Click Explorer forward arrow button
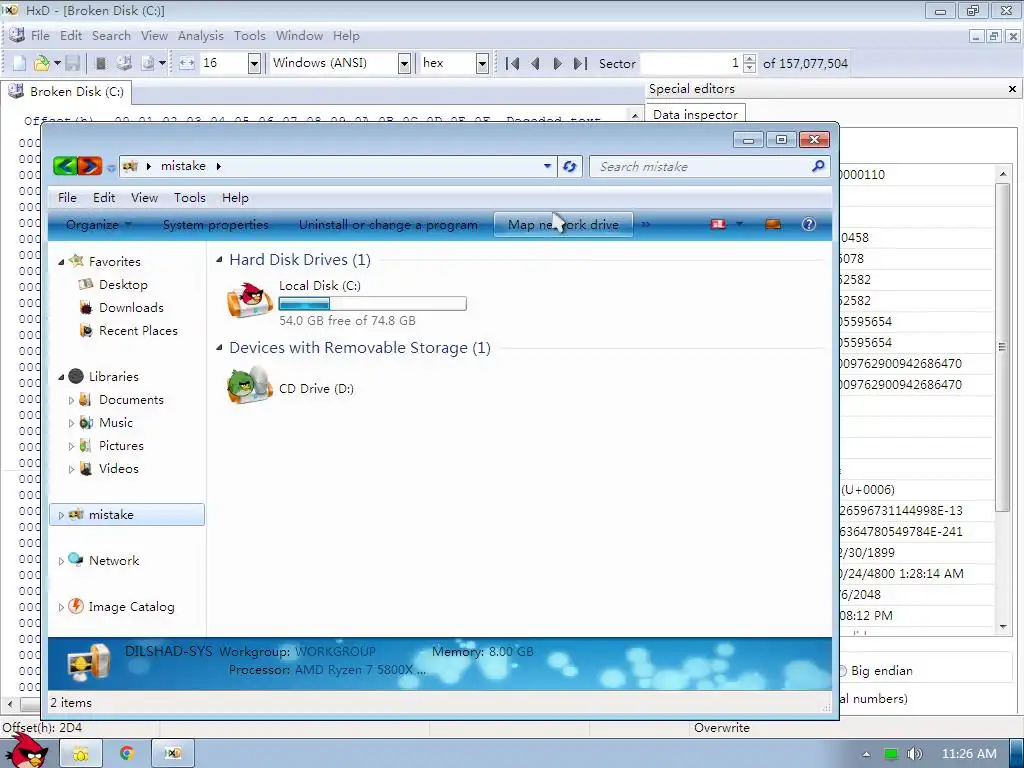This screenshot has width=1024, height=768. click(x=90, y=166)
